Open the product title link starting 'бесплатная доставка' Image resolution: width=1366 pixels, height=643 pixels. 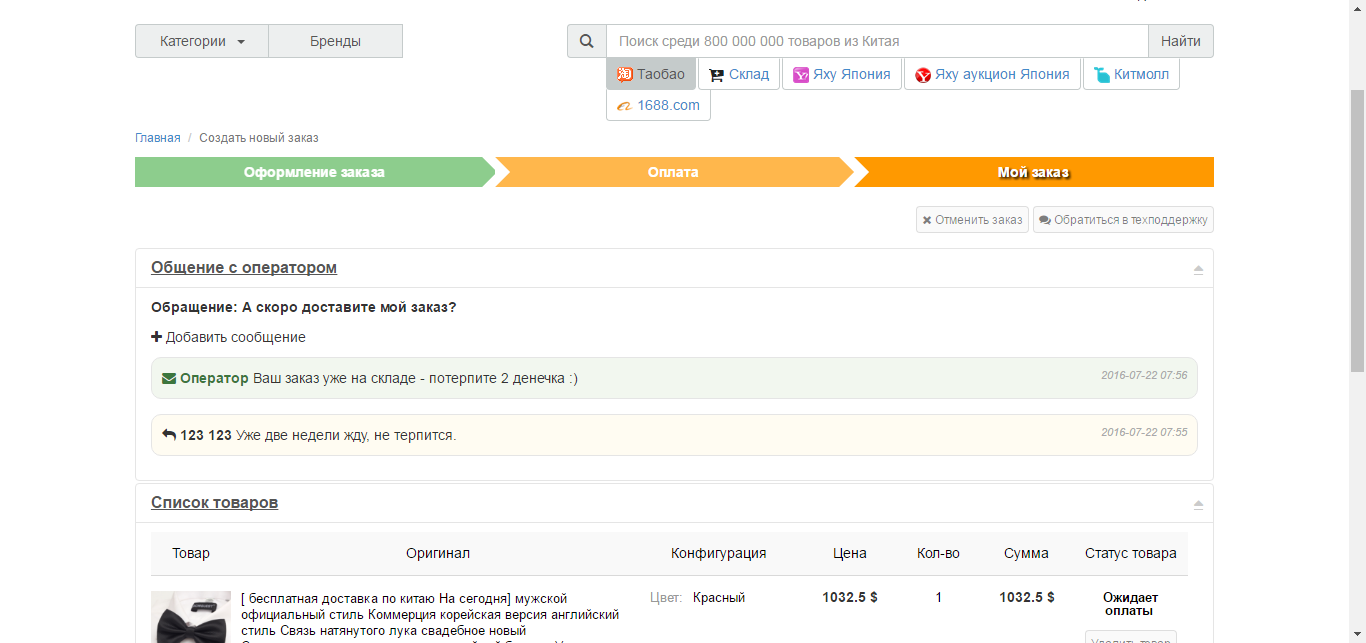[x=430, y=615]
